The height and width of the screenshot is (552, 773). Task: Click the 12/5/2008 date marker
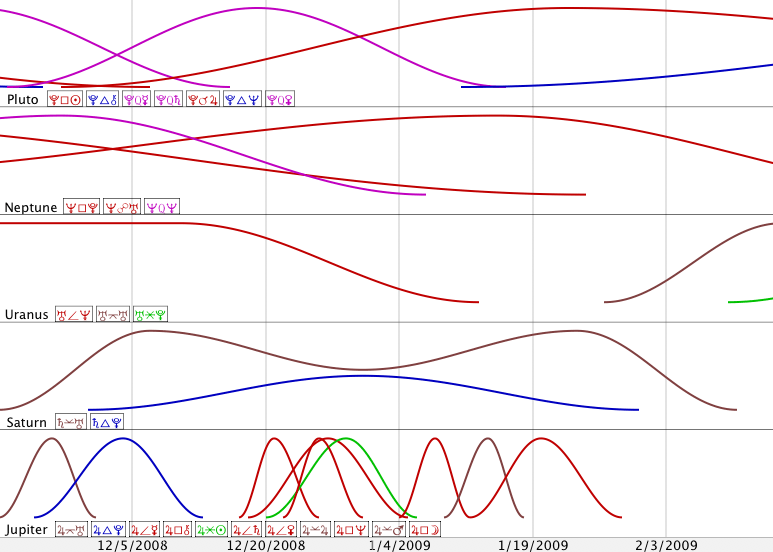click(132, 545)
